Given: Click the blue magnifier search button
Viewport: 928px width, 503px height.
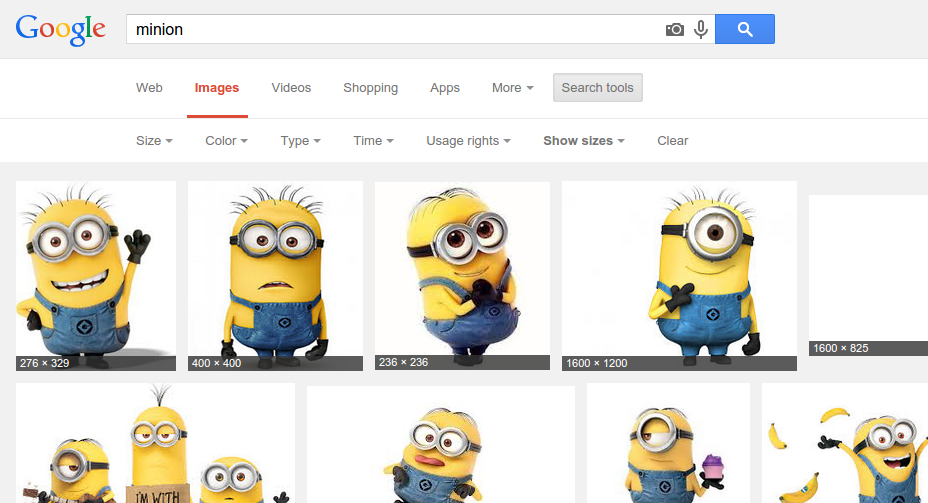Looking at the screenshot, I should click(745, 29).
